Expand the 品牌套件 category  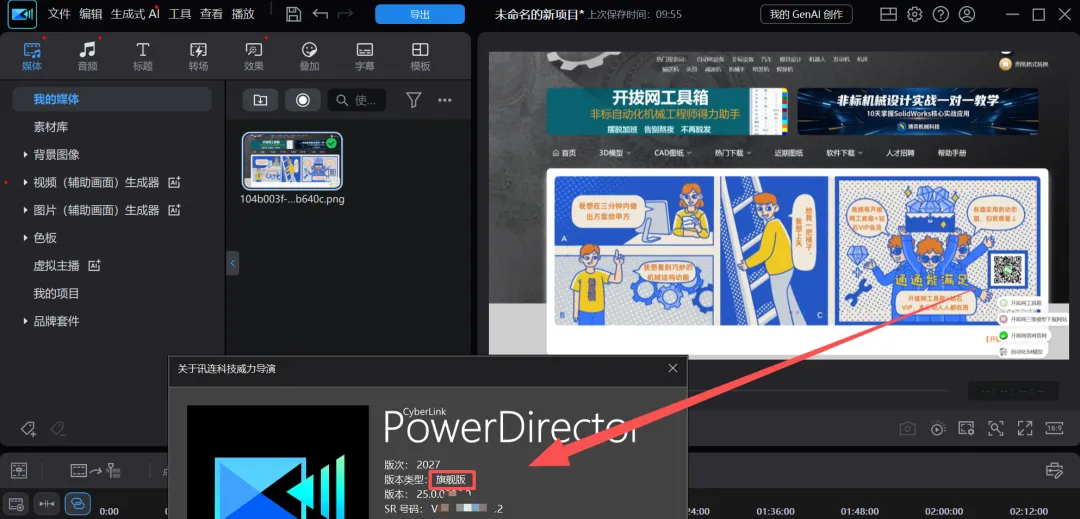25,321
